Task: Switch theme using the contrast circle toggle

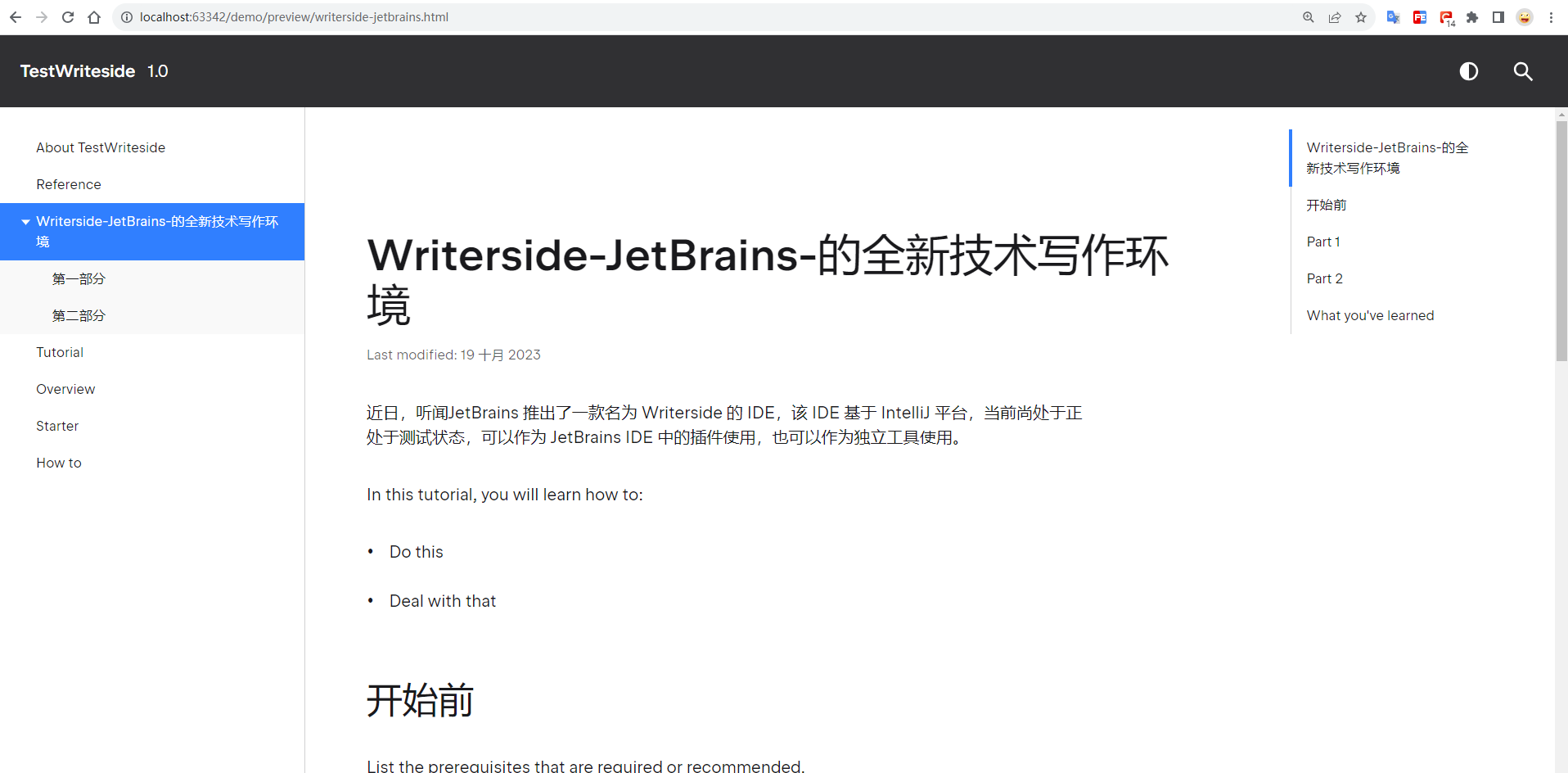Action: 1469,71
